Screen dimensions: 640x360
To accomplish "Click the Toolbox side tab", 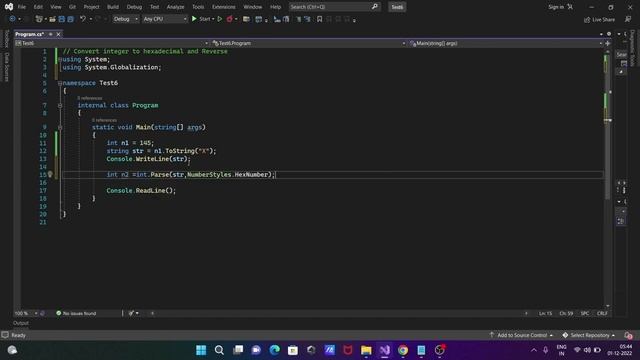I will (6, 39).
